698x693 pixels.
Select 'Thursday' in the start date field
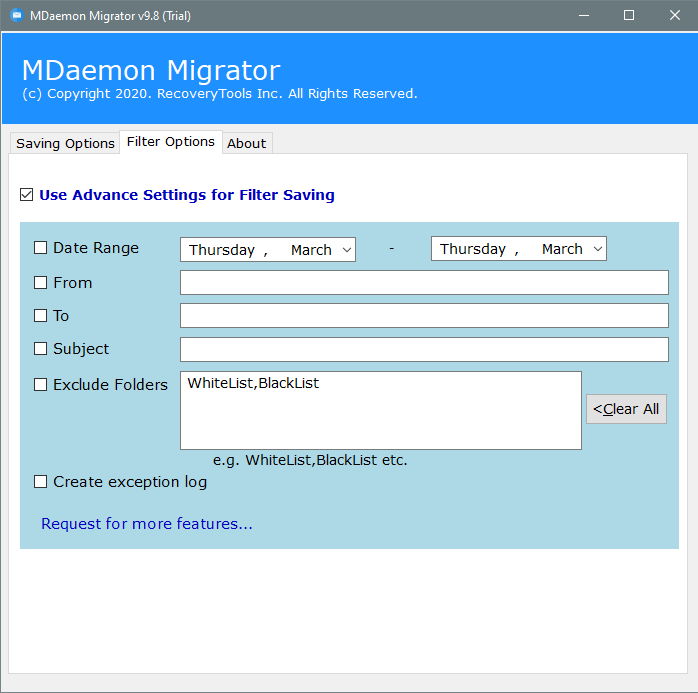pyautogui.click(x=222, y=250)
